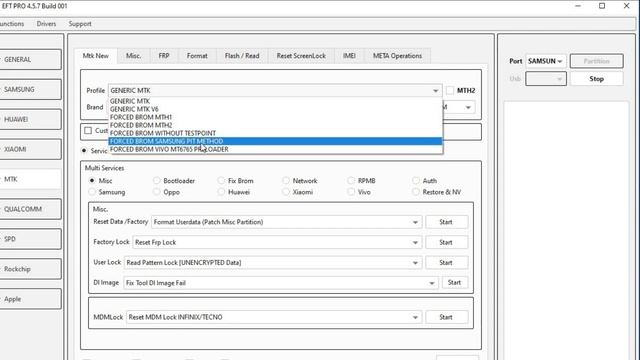Switch to the FRP tab

point(164,56)
